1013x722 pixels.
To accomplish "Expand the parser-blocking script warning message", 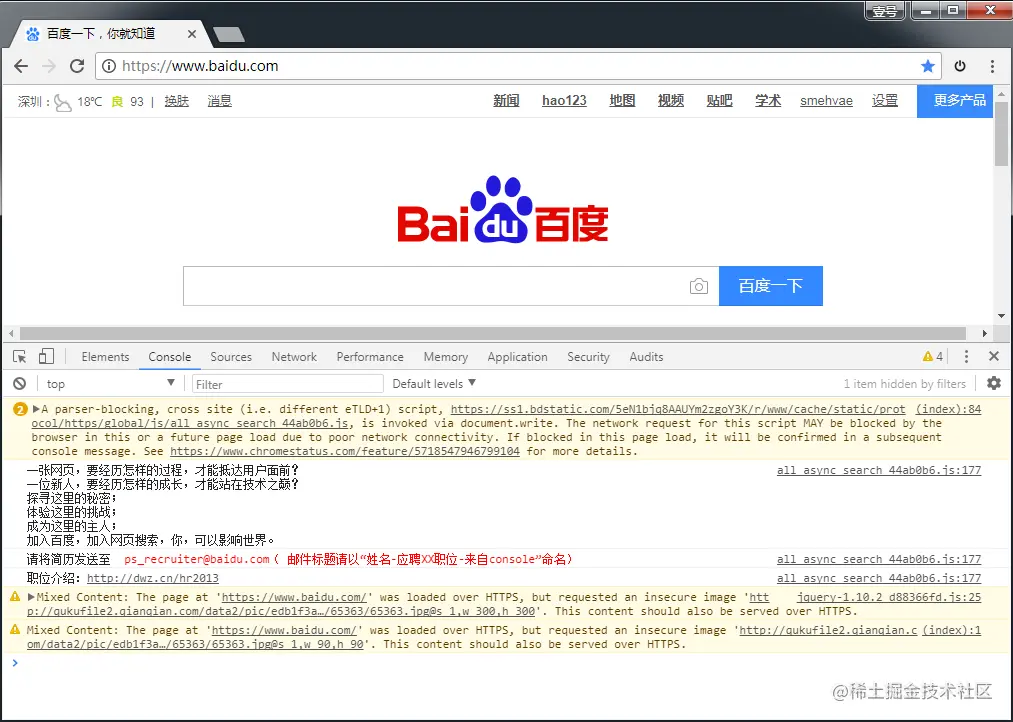I will click(36, 409).
